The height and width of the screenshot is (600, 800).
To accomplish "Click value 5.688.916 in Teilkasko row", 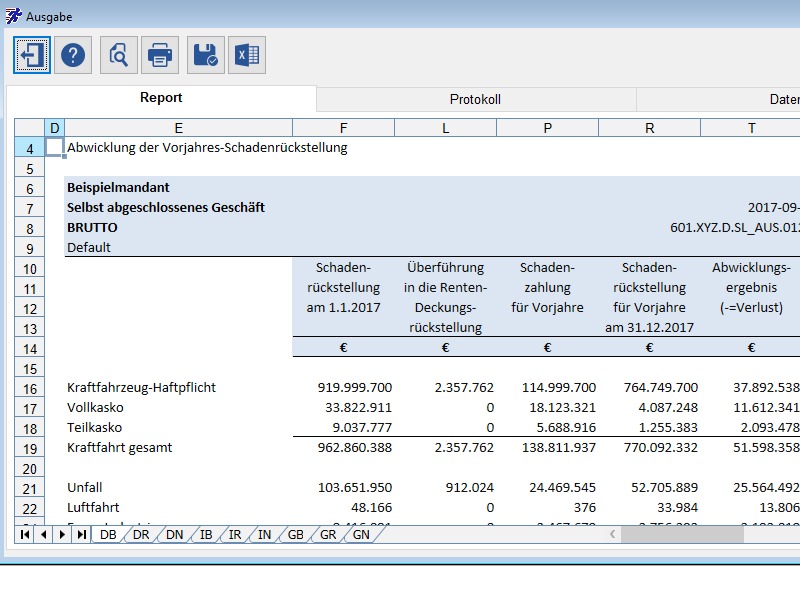I will (x=566, y=428).
